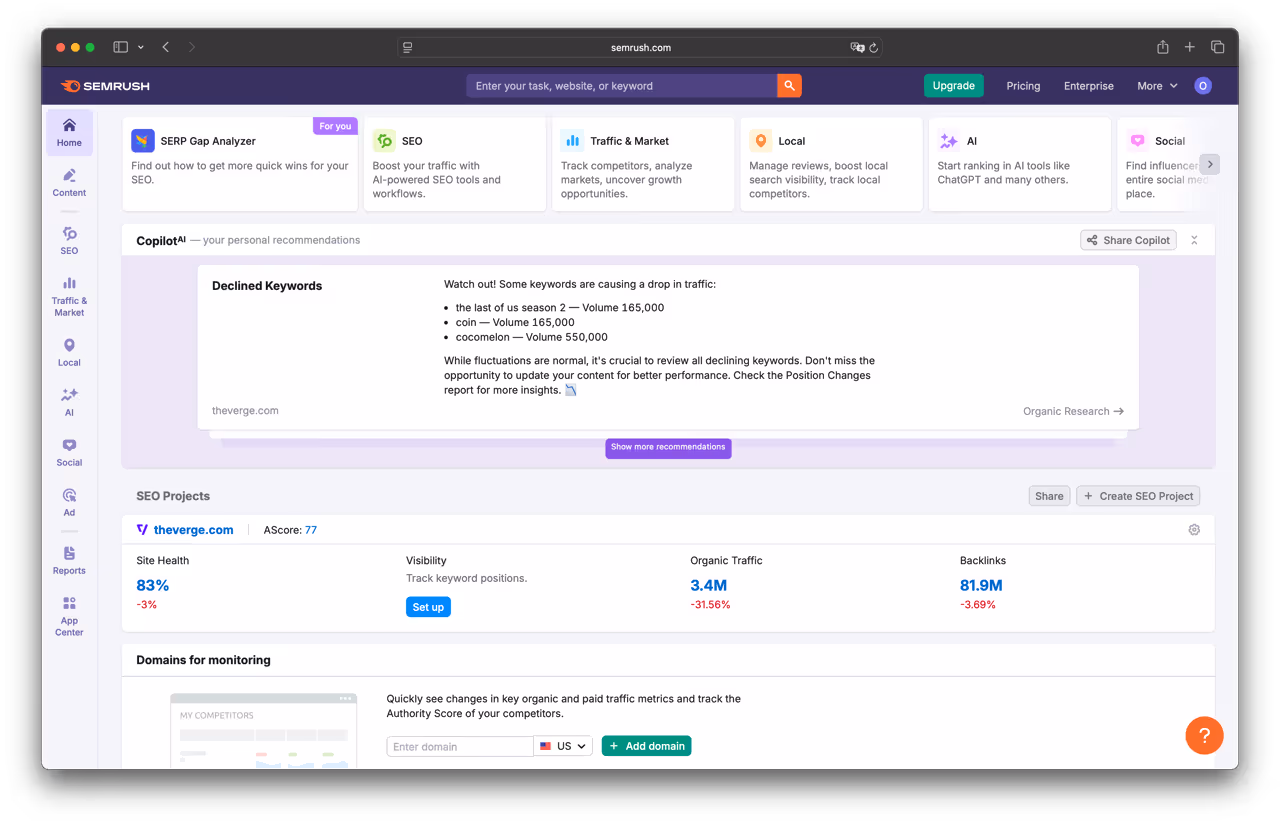Collapse the Copilot recommendations panel
Screen dimensions: 1280x824
(1194, 240)
